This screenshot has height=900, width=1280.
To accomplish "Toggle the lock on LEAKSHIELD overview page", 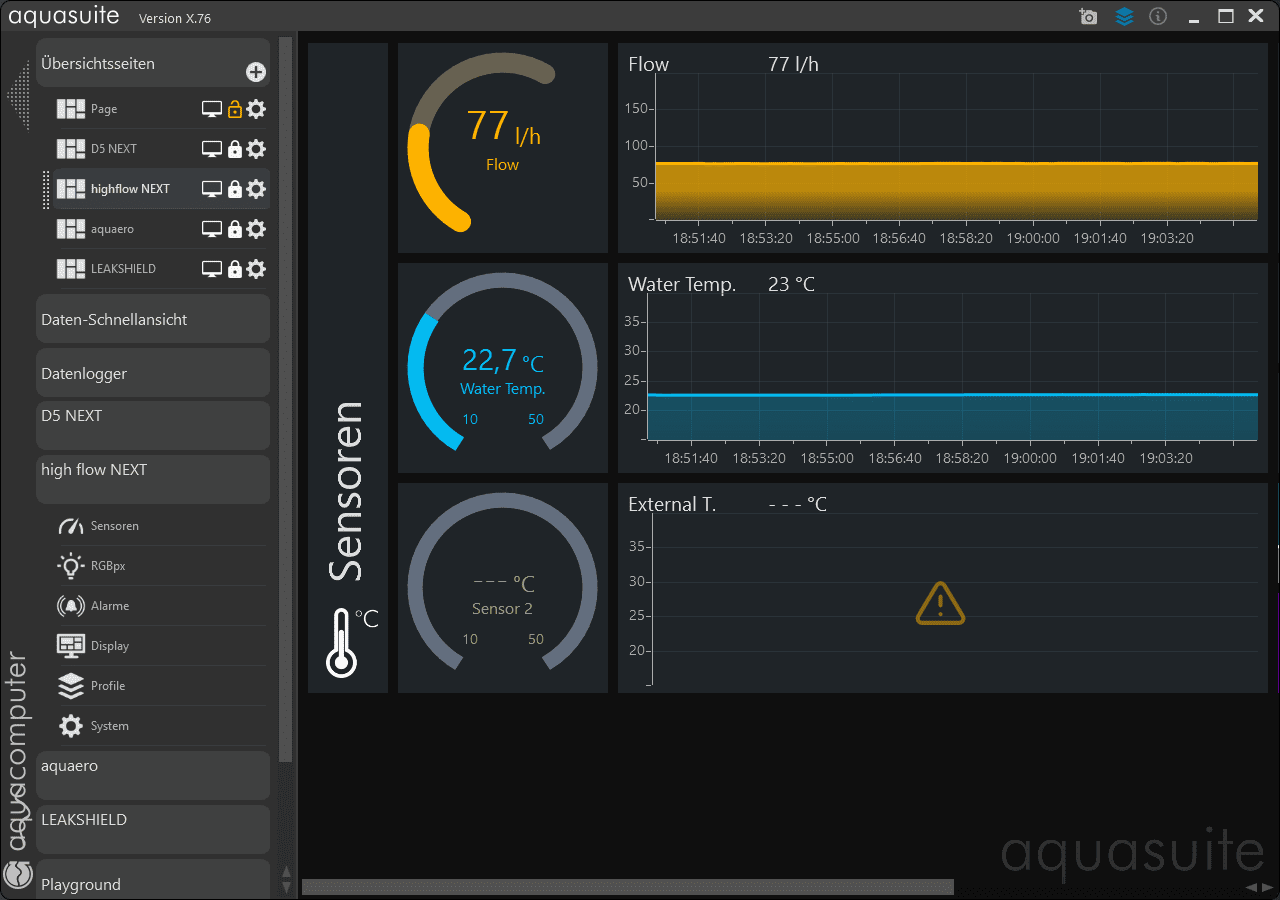I will pyautogui.click(x=234, y=269).
